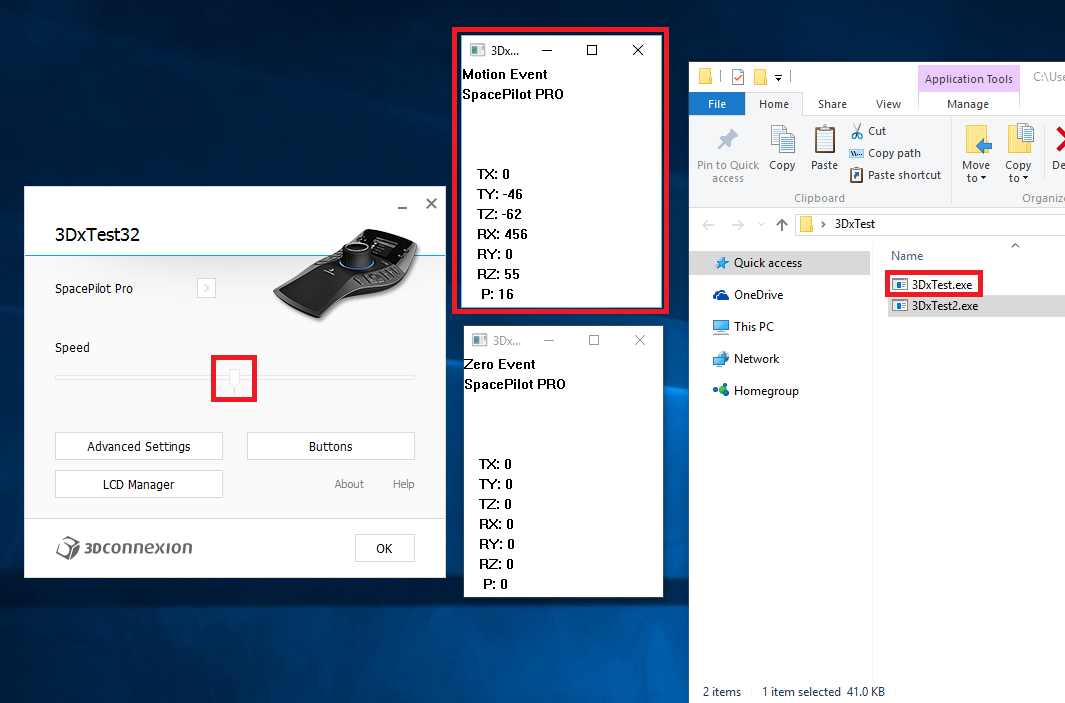Click the Homegroup icon in navigation pane

point(721,391)
